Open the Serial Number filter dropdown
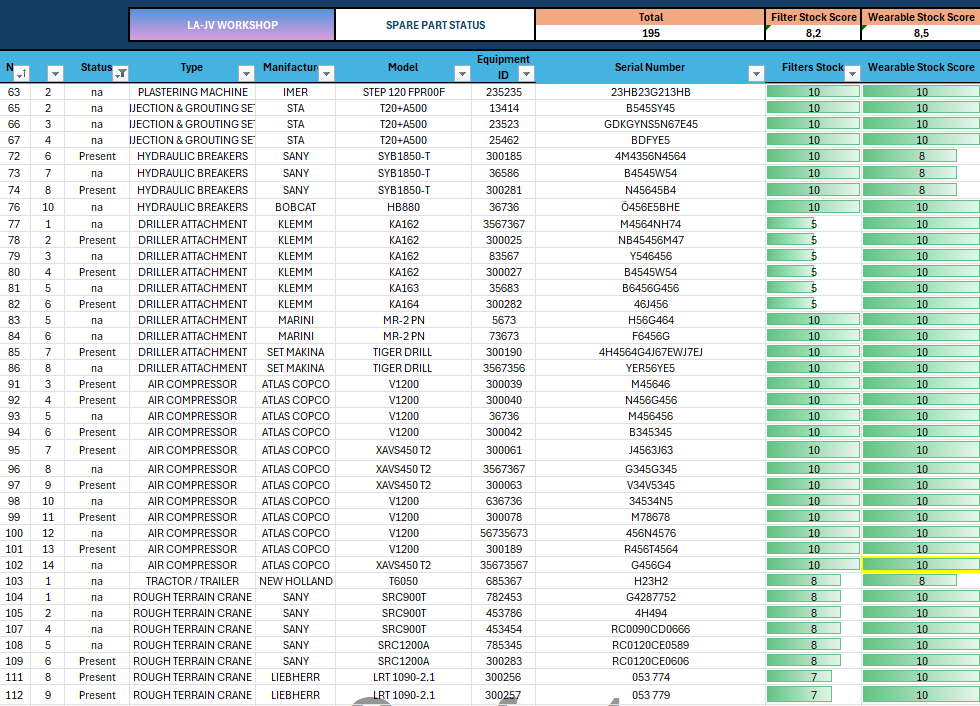Screen dimensions: 980x706 pos(756,74)
